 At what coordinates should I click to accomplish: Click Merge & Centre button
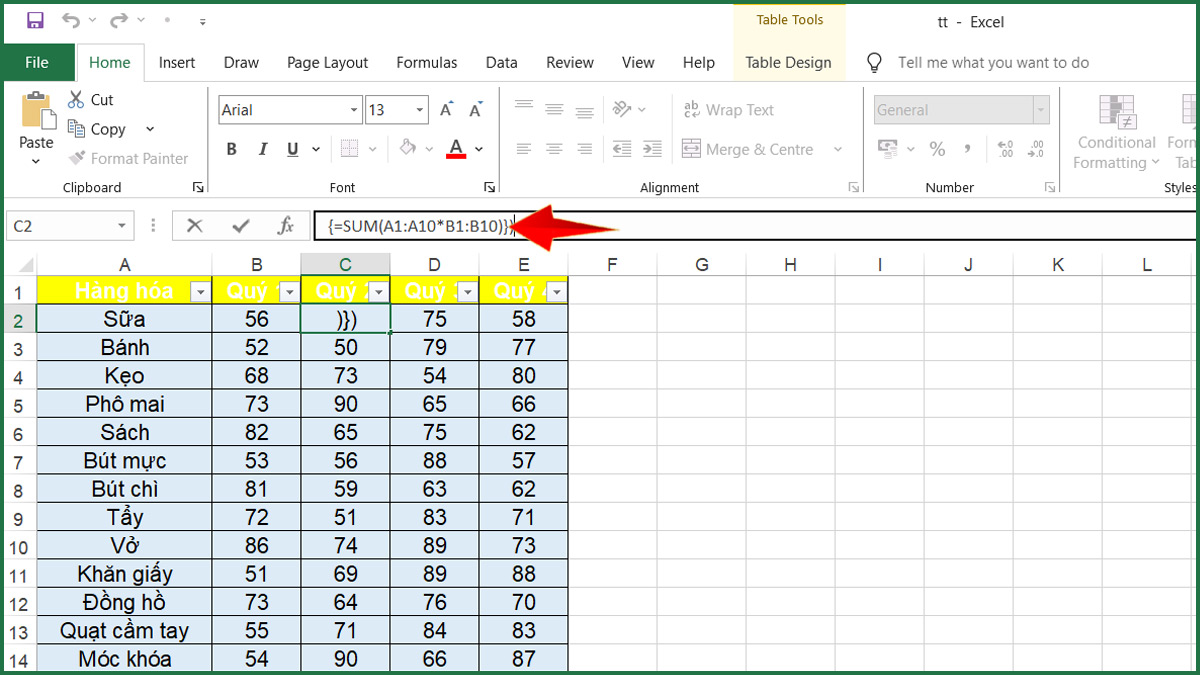748,150
